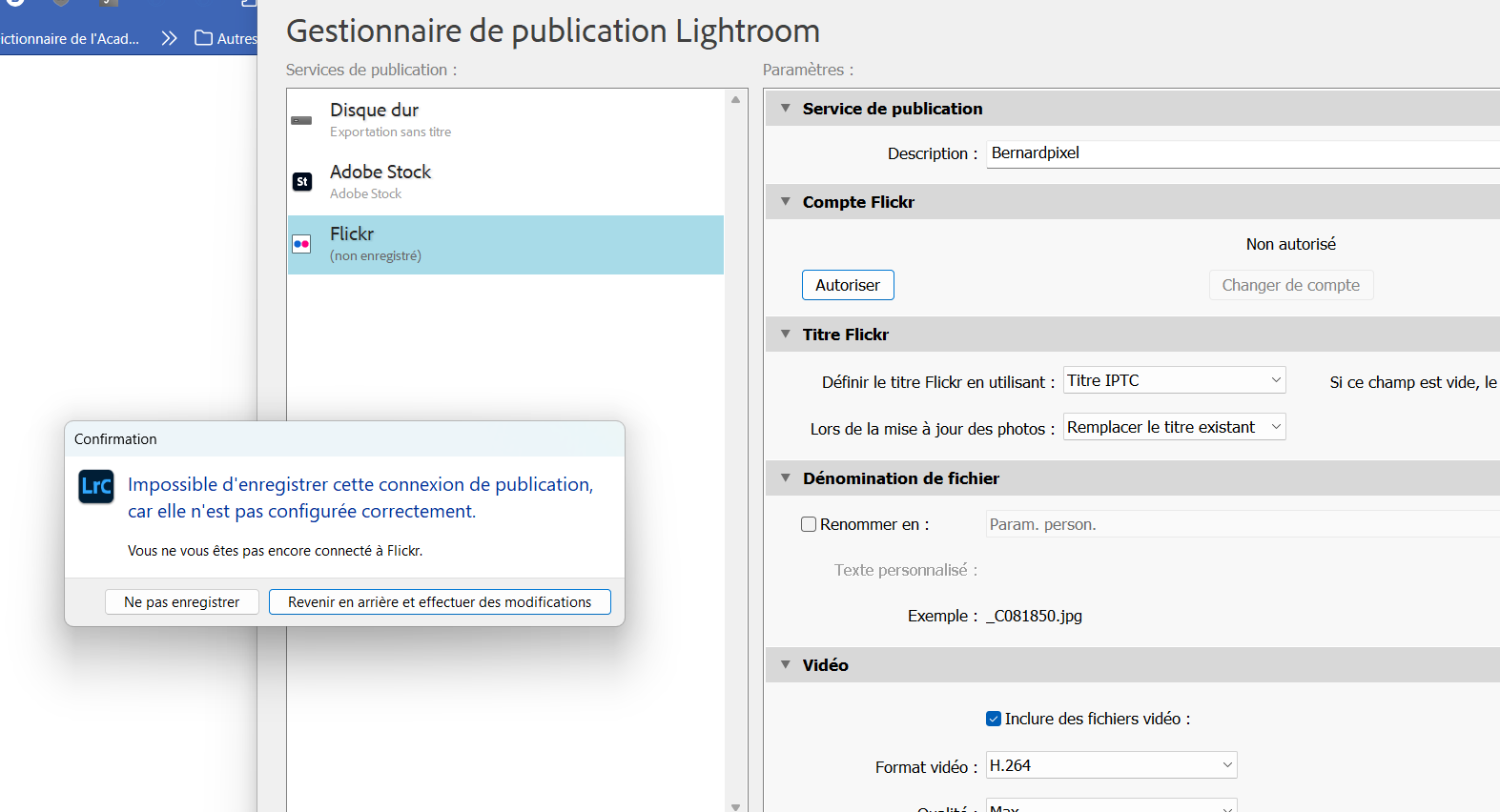Image resolution: width=1500 pixels, height=812 pixels.
Task: Click the Disque dur hard drive icon
Action: [301, 121]
